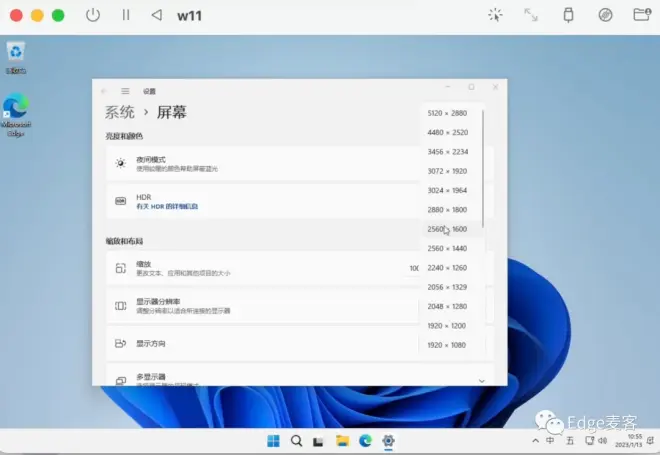Open the 缩放 scale setting row
660x455 pixels.
(x=263, y=269)
